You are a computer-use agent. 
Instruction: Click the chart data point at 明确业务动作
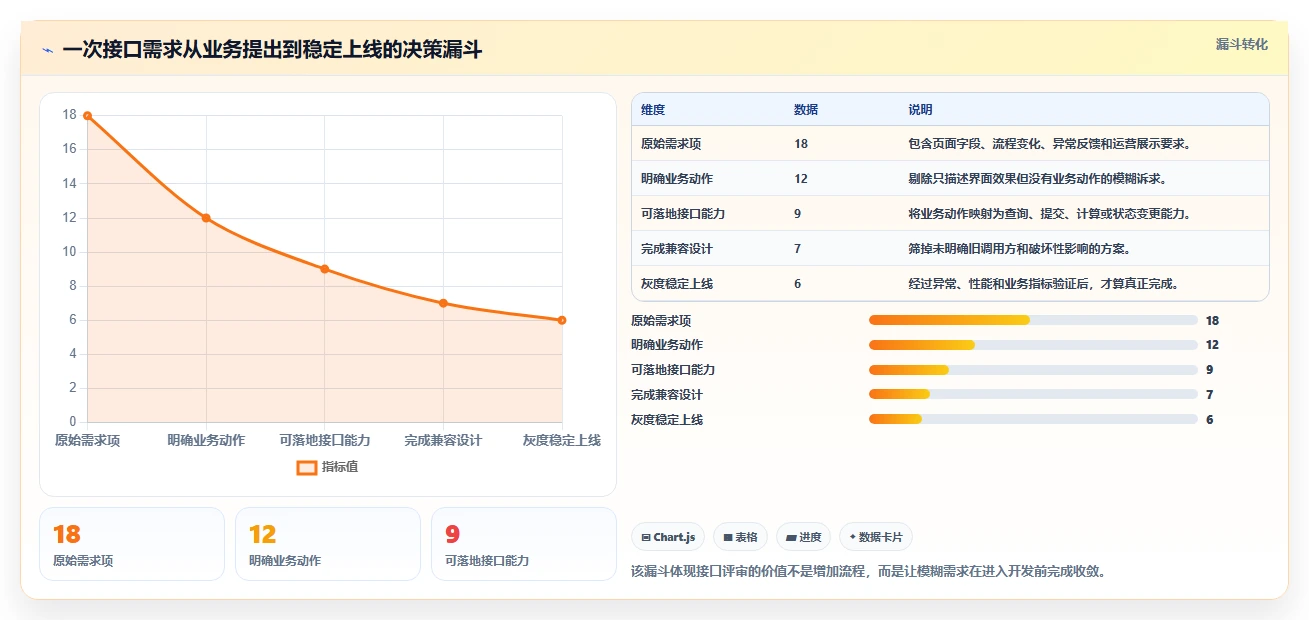(206, 218)
